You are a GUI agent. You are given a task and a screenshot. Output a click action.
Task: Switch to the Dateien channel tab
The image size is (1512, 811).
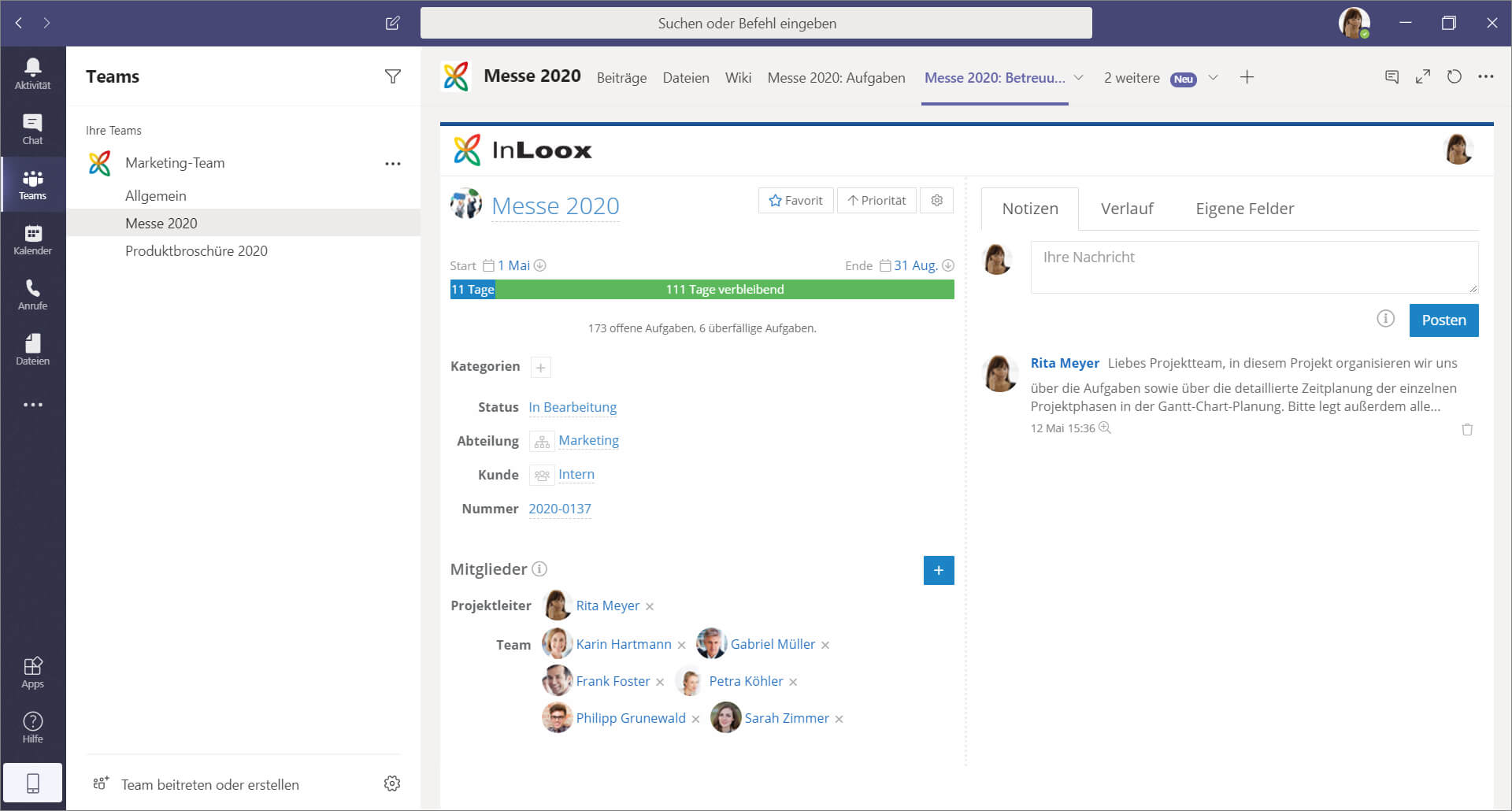[686, 77]
